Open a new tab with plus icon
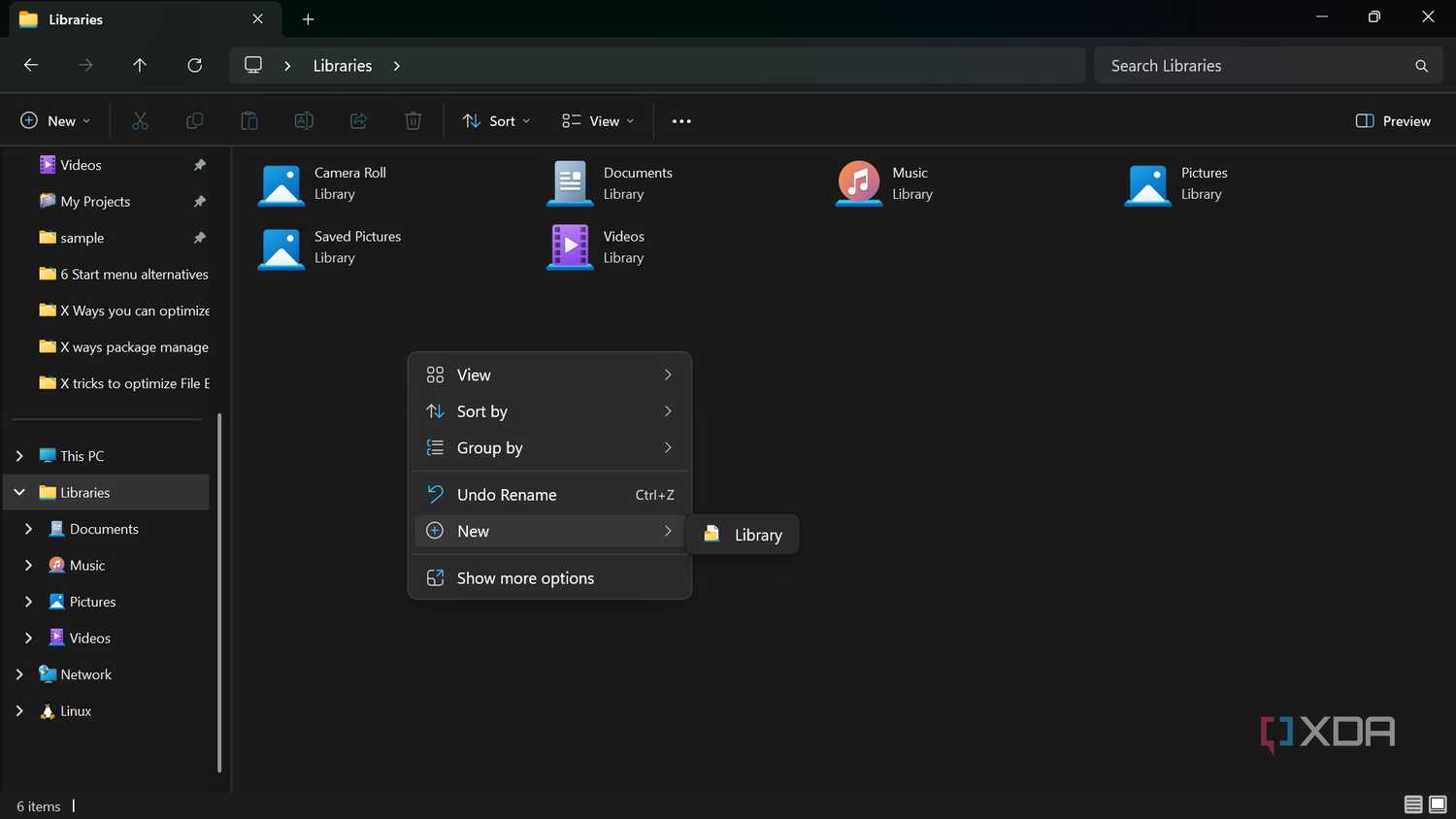1456x819 pixels. point(308,19)
